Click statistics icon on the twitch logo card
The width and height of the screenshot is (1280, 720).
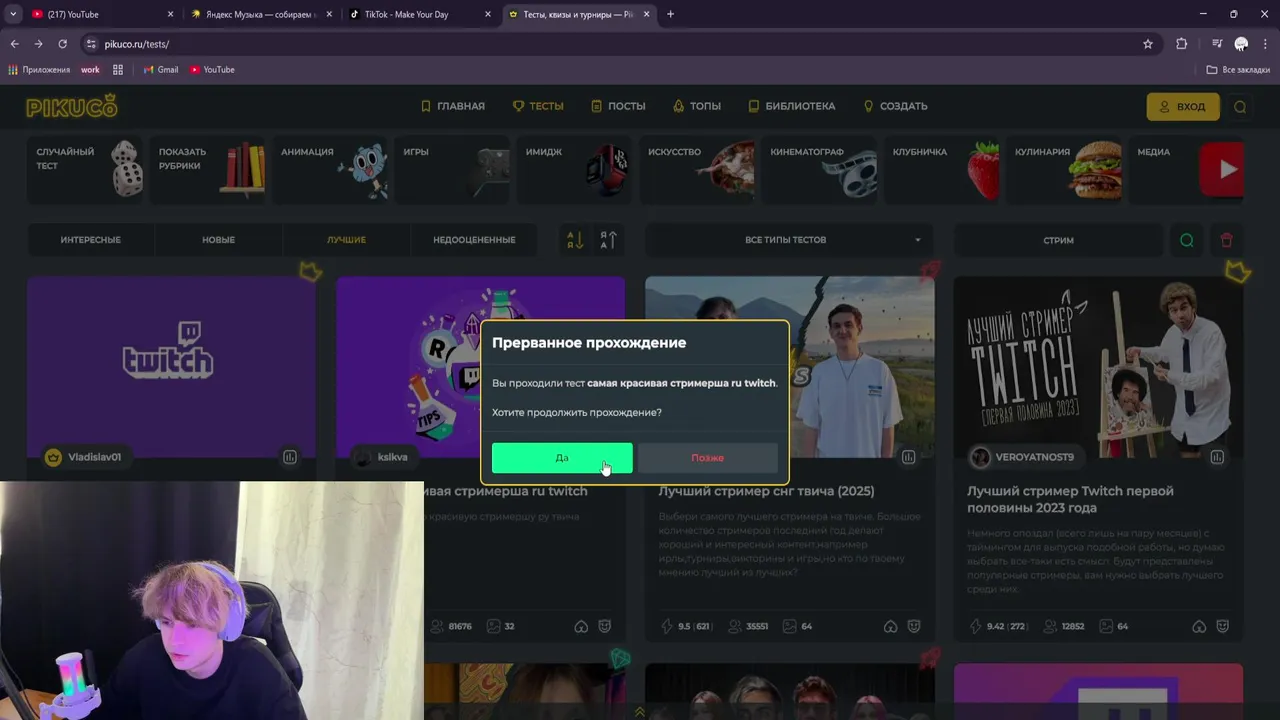[x=290, y=457]
